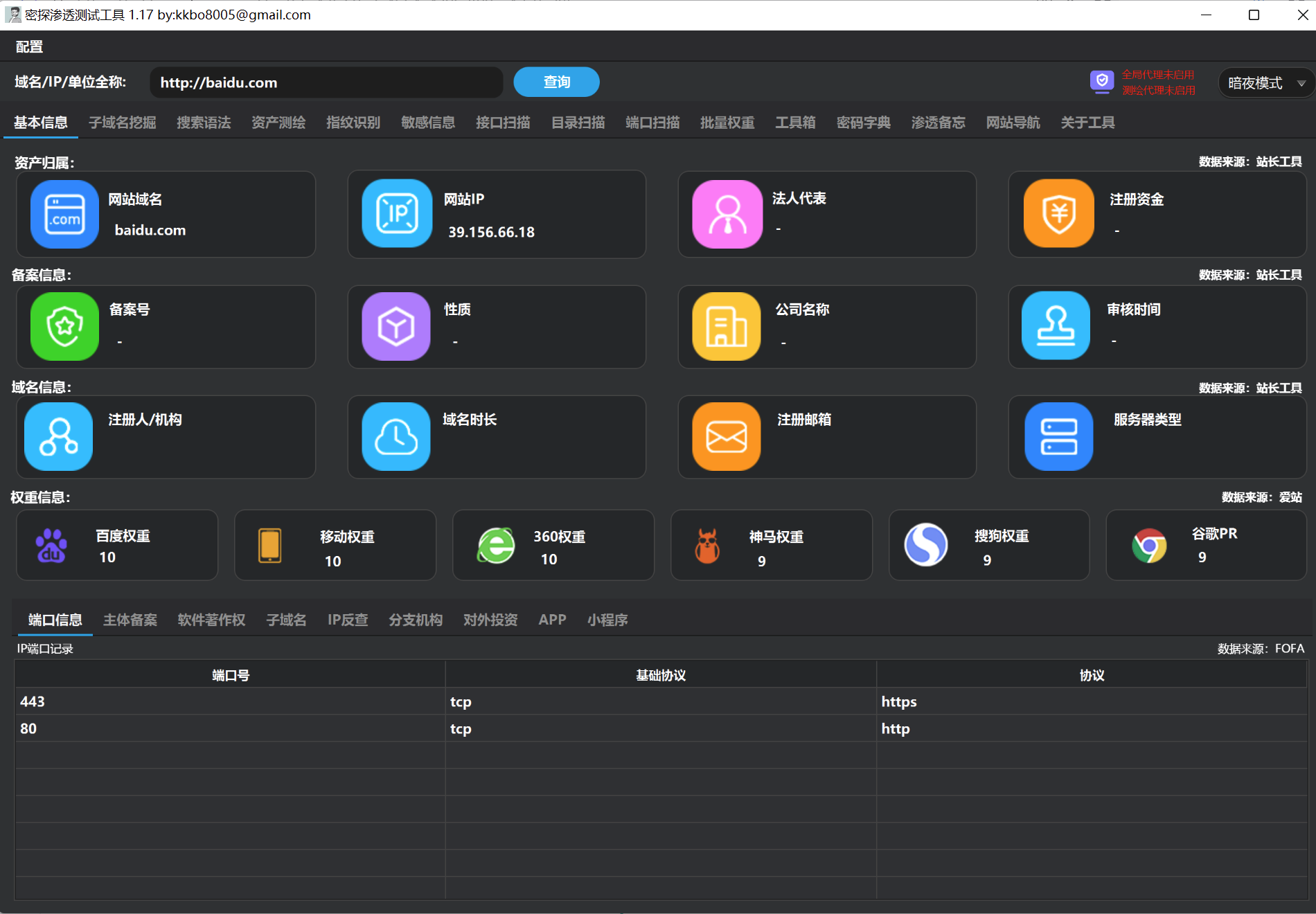
Task: Switch to the IP反查 sub-tab
Action: [348, 620]
